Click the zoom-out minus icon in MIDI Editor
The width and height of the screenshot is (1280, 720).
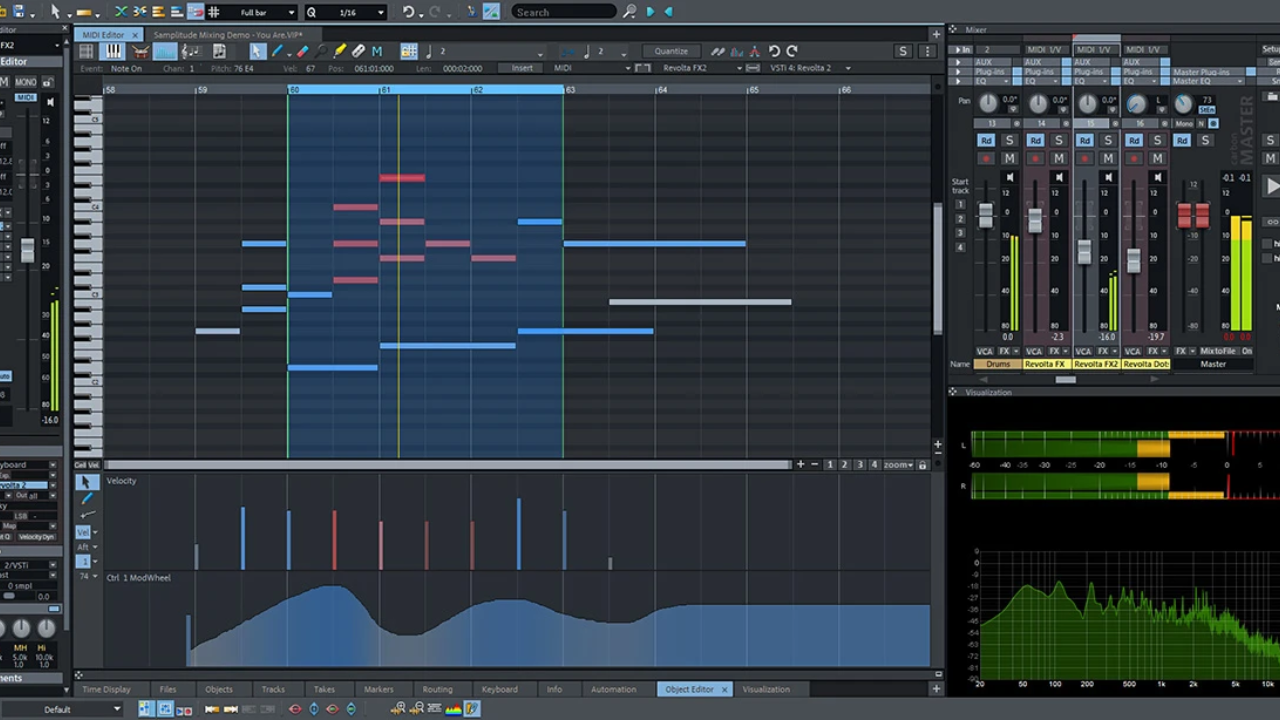[x=815, y=465]
